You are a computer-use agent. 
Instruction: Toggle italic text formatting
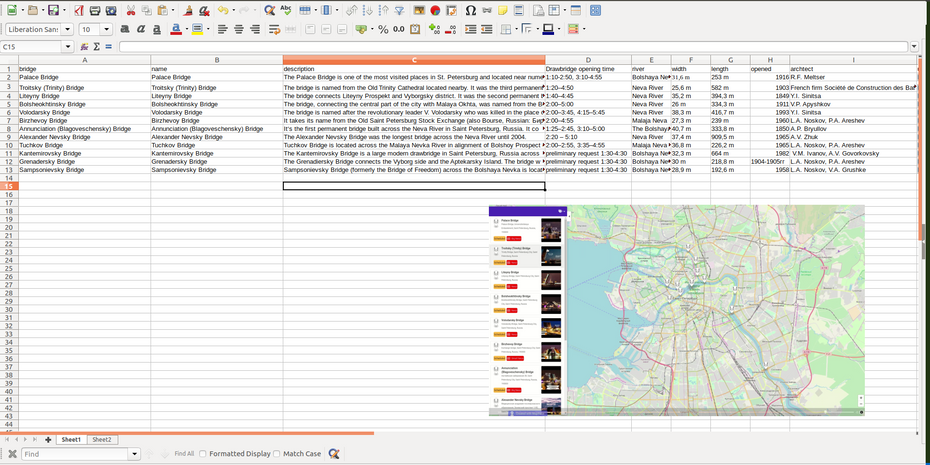click(141, 29)
